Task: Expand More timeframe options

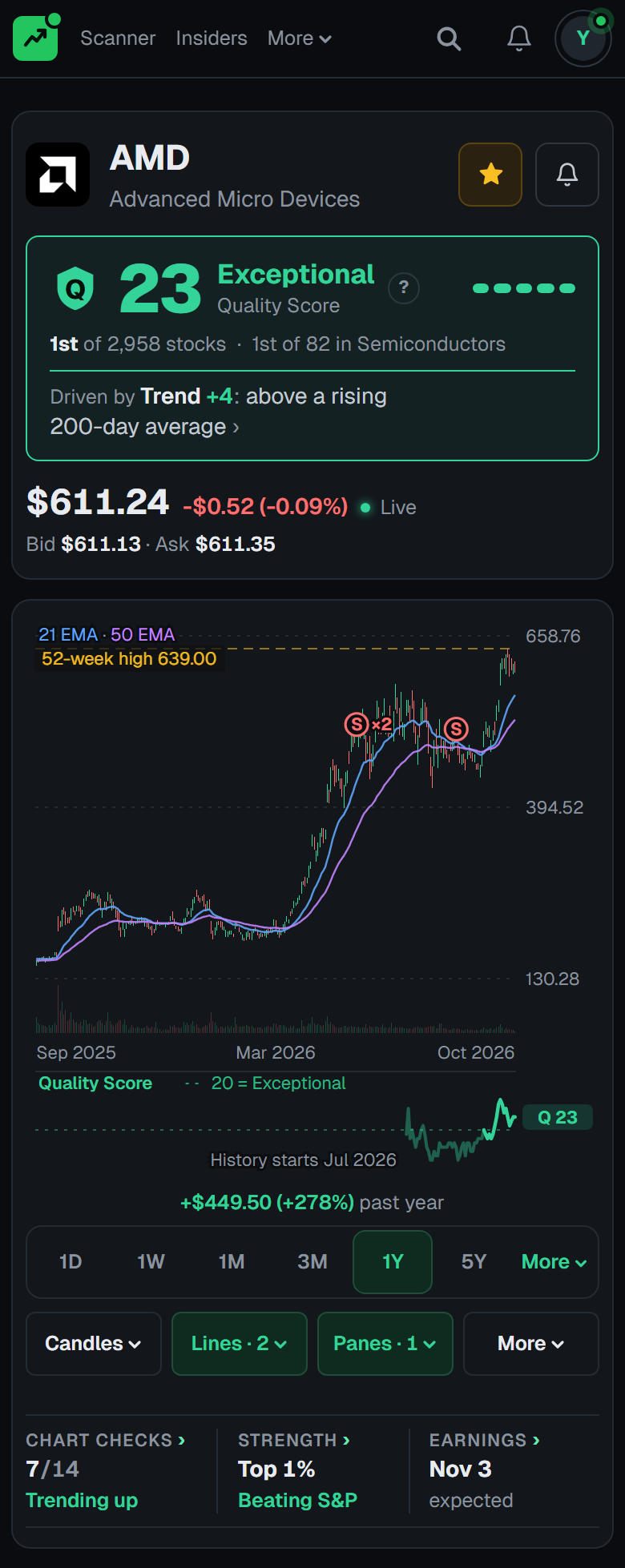Action: [x=554, y=1262]
